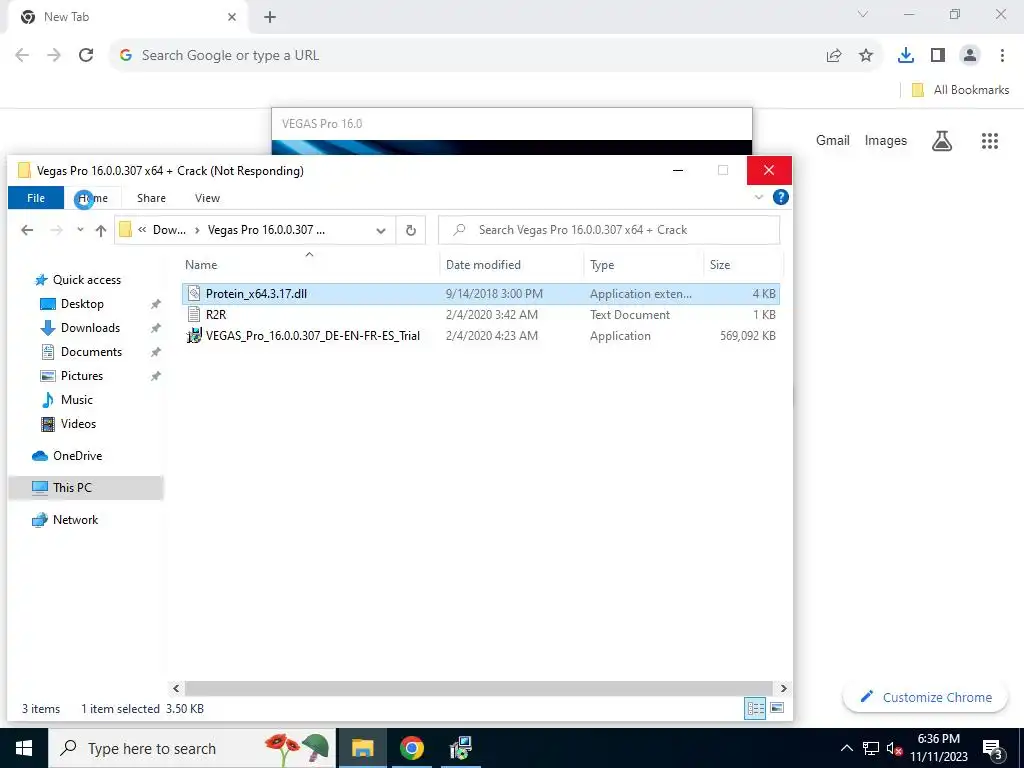
Task: Open the installer app in the taskbar
Action: (460, 748)
